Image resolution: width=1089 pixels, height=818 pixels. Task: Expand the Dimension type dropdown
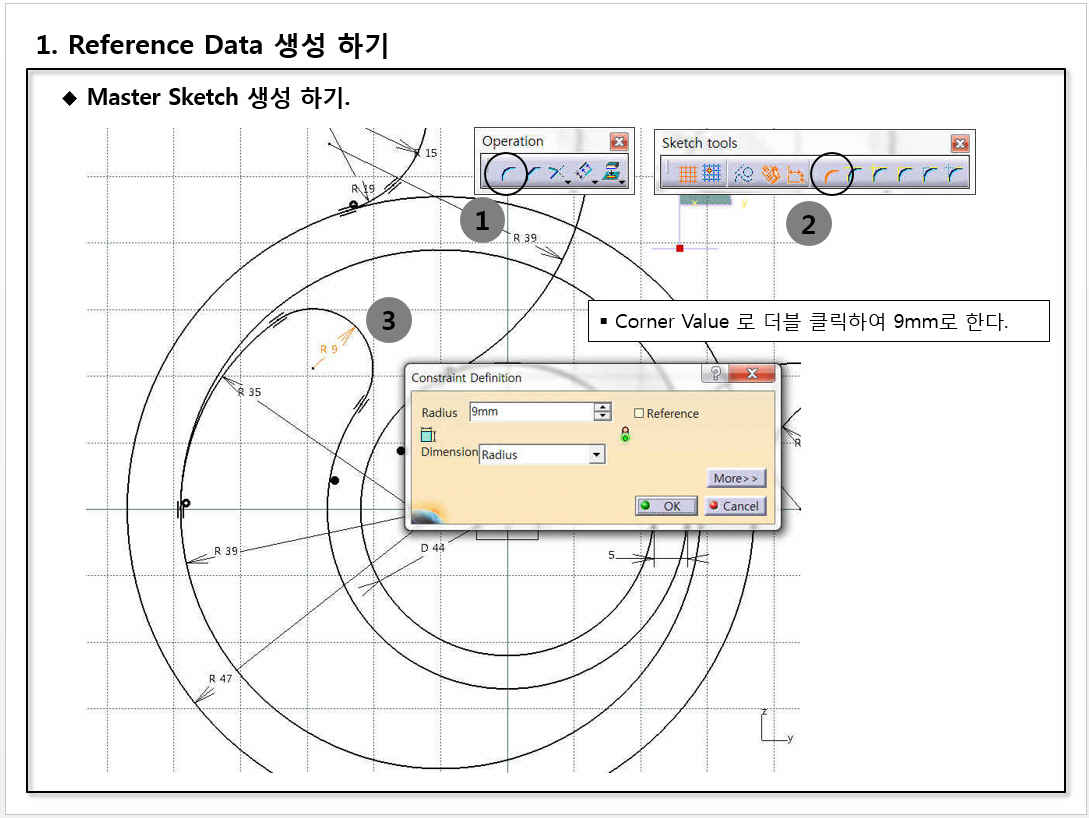tap(597, 455)
